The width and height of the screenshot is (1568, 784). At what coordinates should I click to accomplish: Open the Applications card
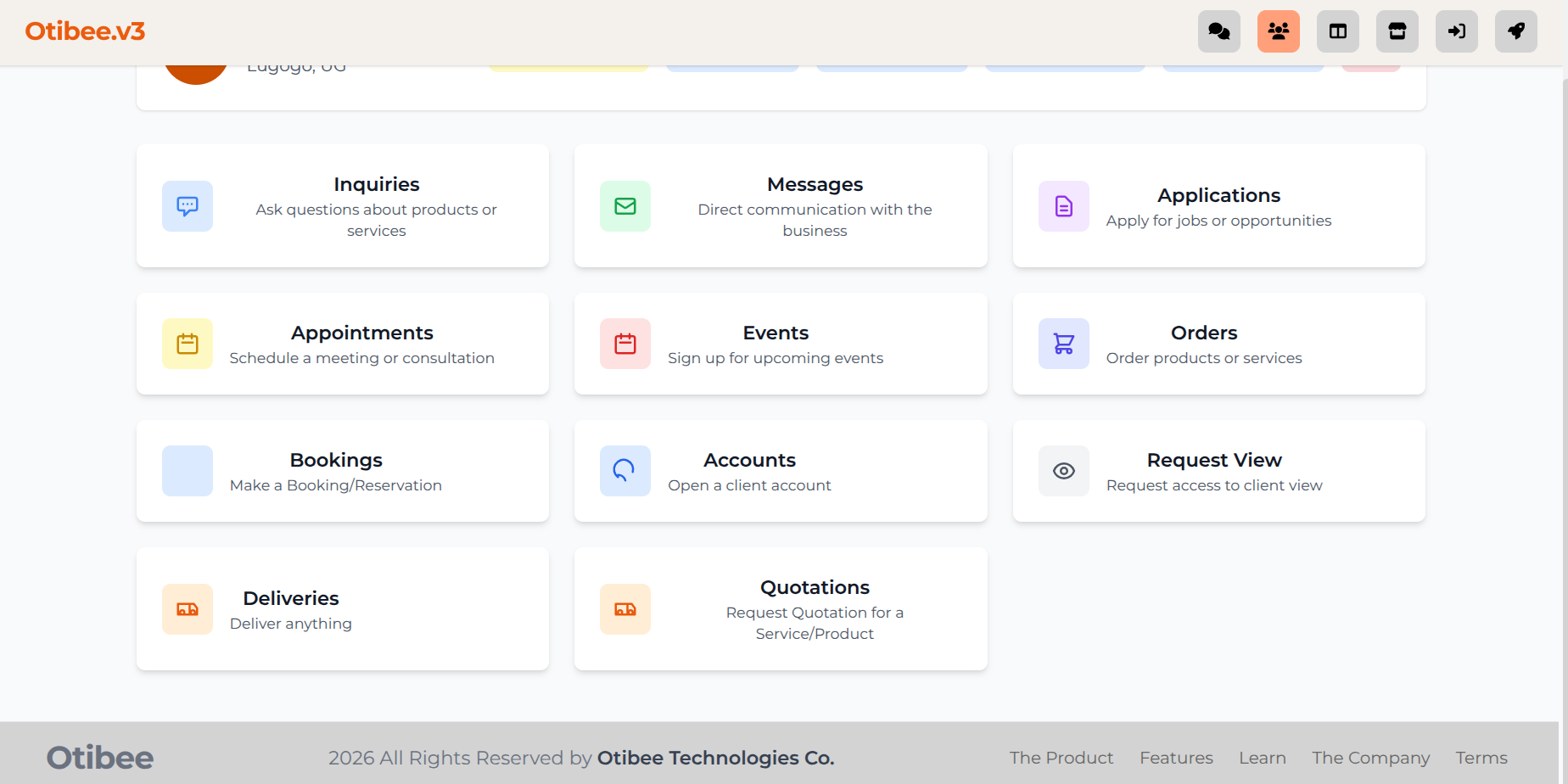(x=1218, y=206)
